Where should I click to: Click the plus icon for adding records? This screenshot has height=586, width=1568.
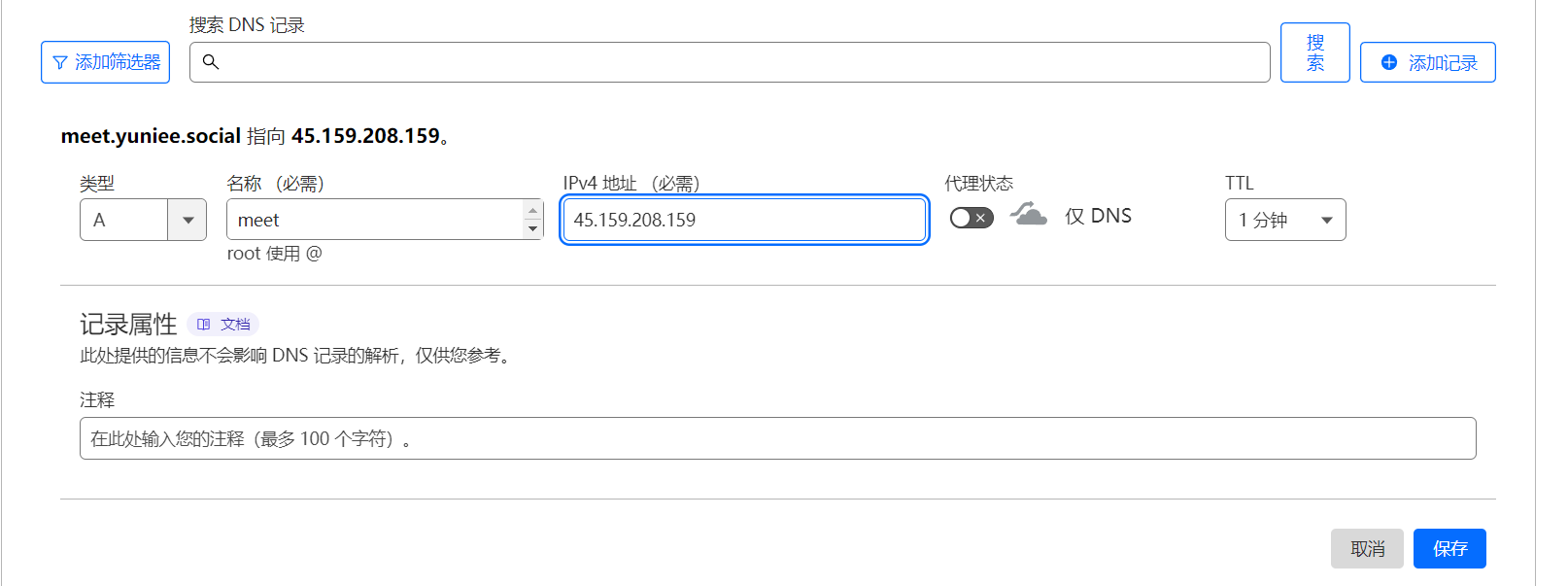pyautogui.click(x=1389, y=62)
